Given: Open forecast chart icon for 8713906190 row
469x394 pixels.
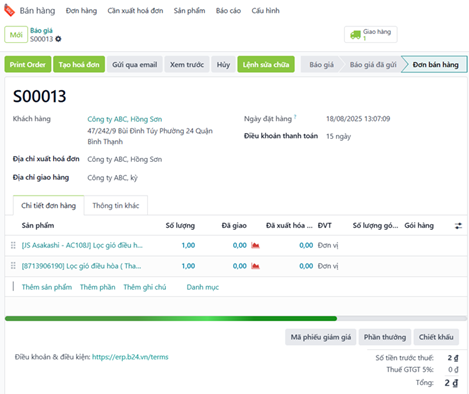Looking at the screenshot, I should 255,266.
